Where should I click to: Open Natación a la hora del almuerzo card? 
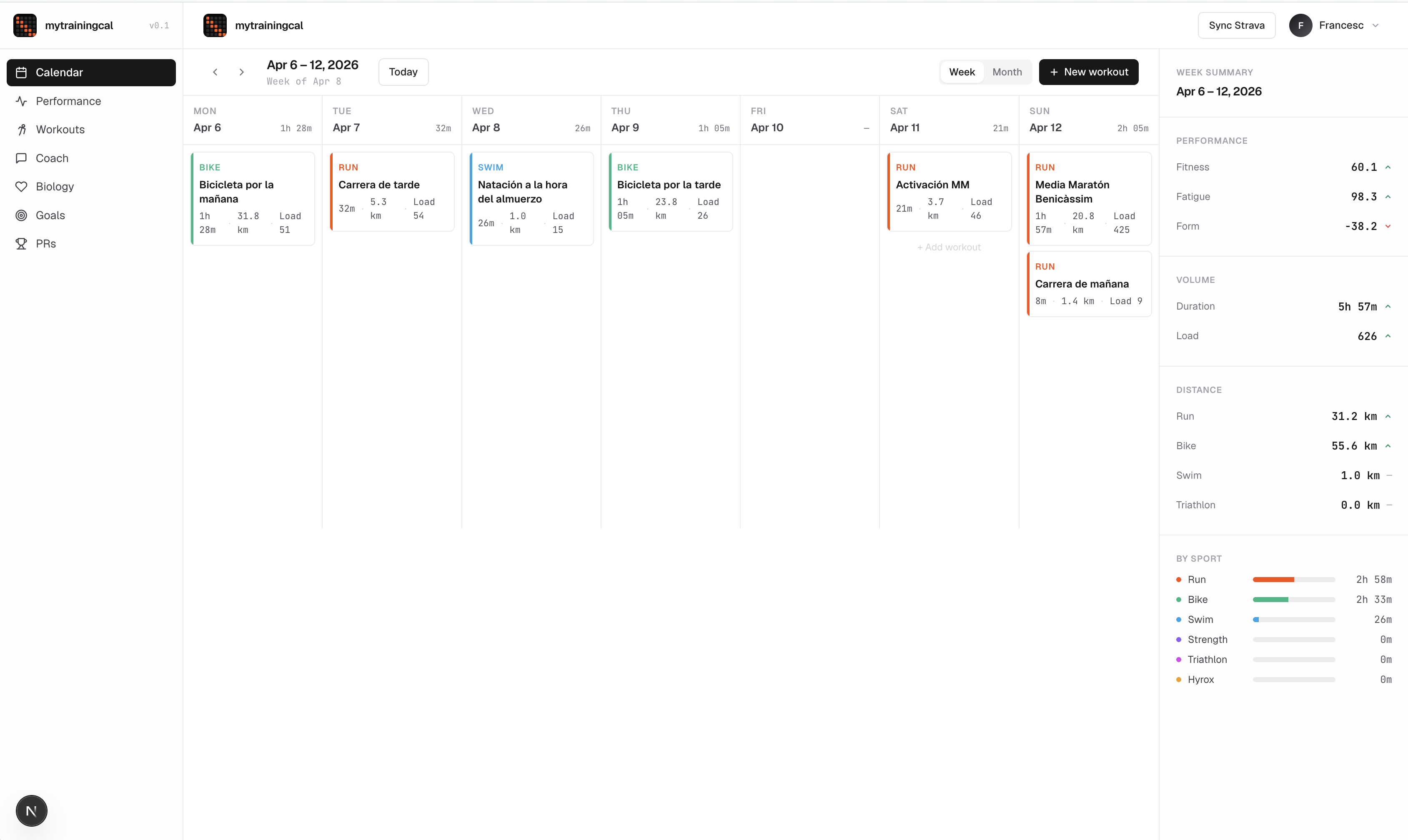point(531,199)
